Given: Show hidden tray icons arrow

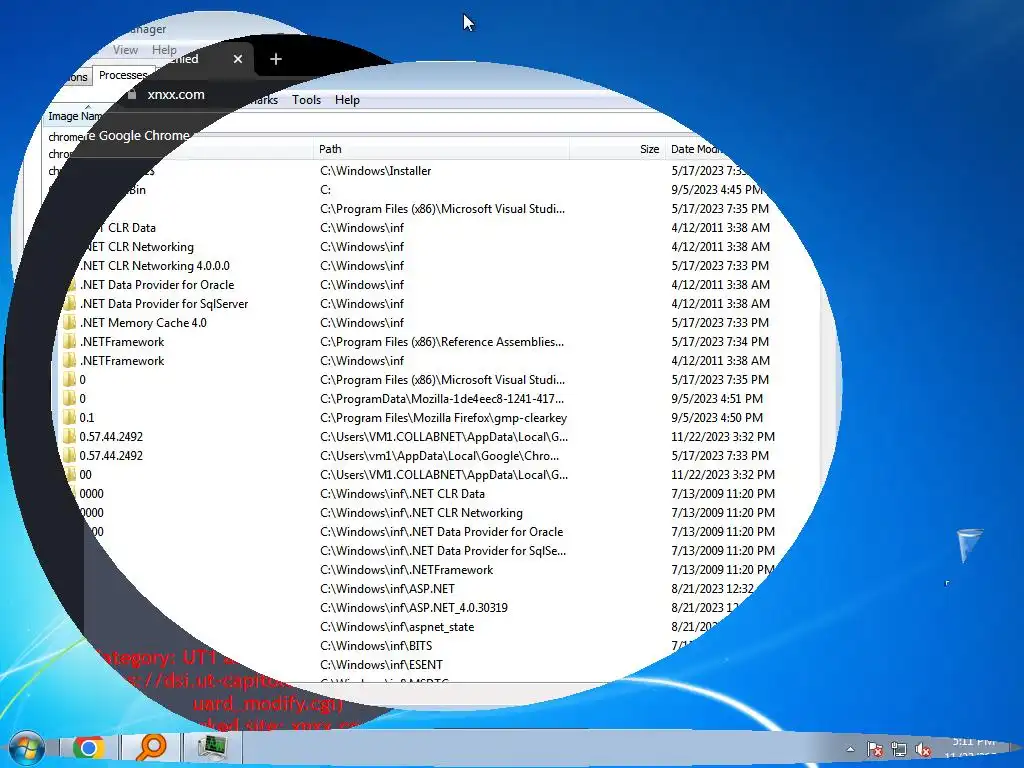Looking at the screenshot, I should coord(850,750).
